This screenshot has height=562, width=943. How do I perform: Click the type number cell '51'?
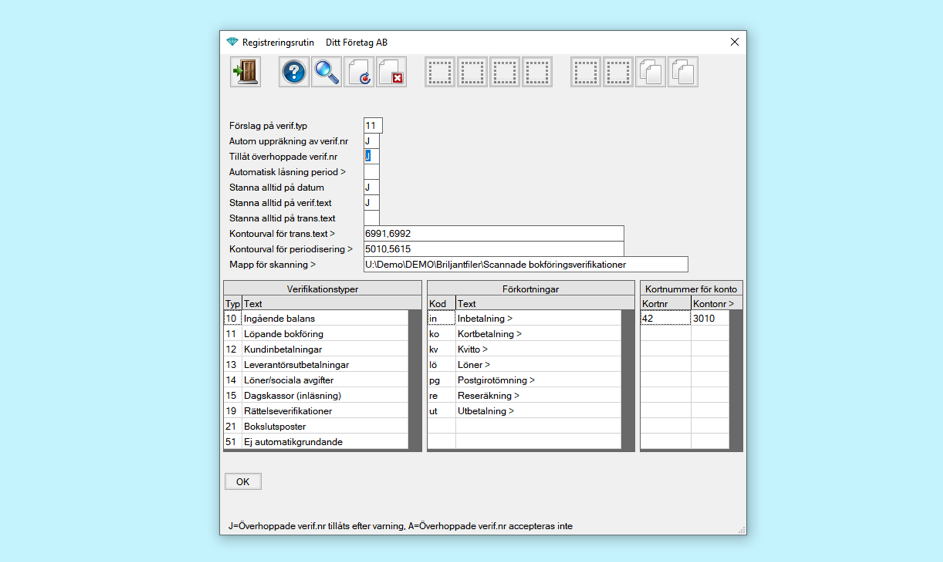[x=232, y=442]
